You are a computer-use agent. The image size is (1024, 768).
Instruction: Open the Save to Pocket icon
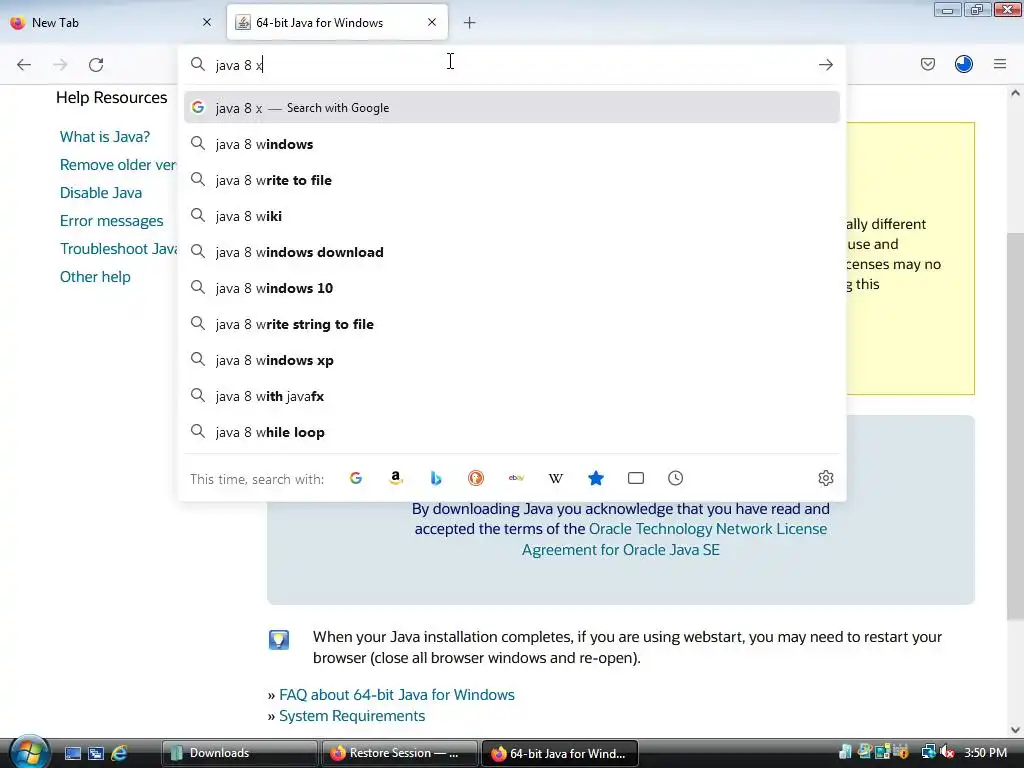(x=927, y=64)
